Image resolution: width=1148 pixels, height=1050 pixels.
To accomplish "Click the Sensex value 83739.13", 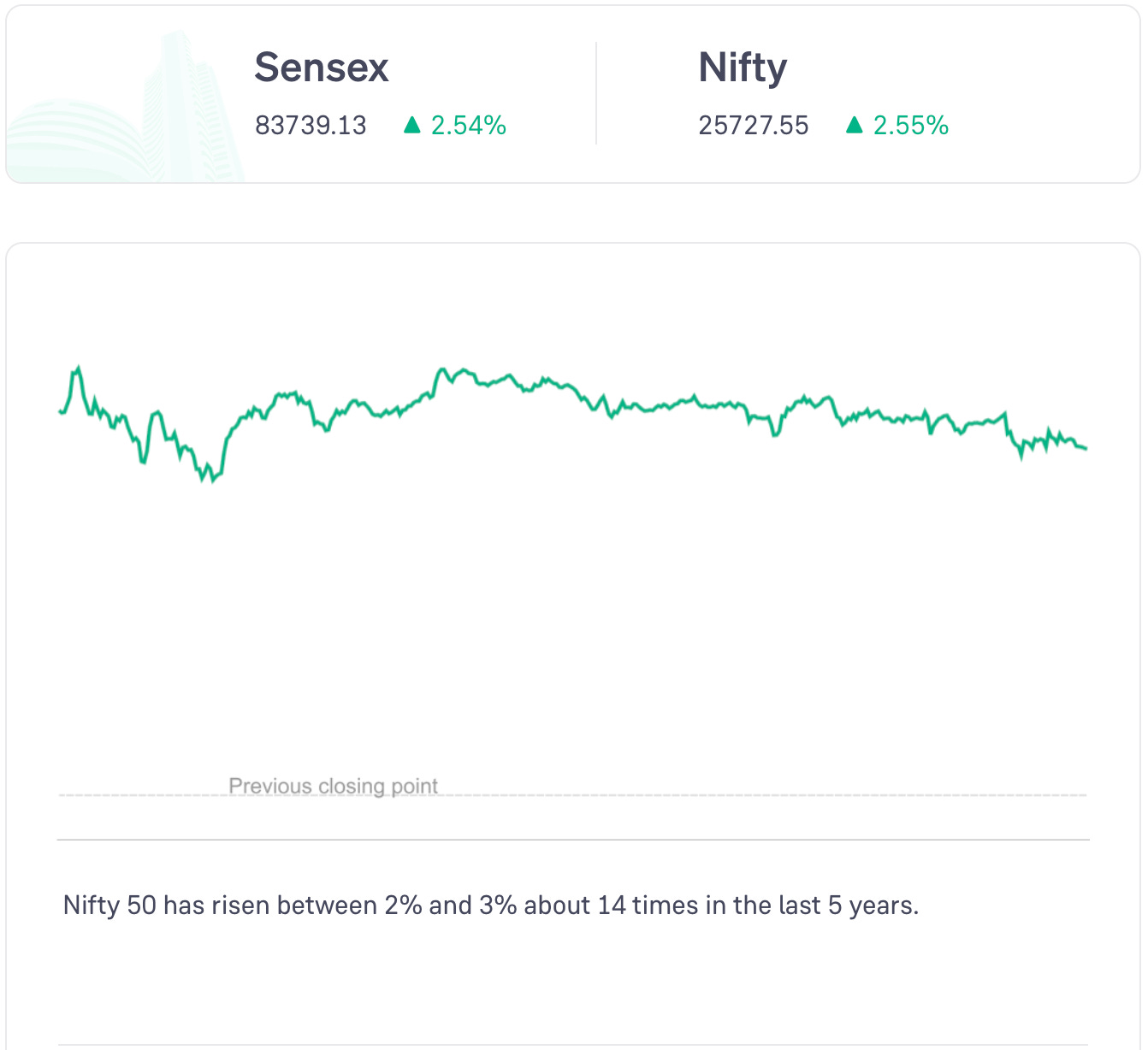I will pos(311,126).
